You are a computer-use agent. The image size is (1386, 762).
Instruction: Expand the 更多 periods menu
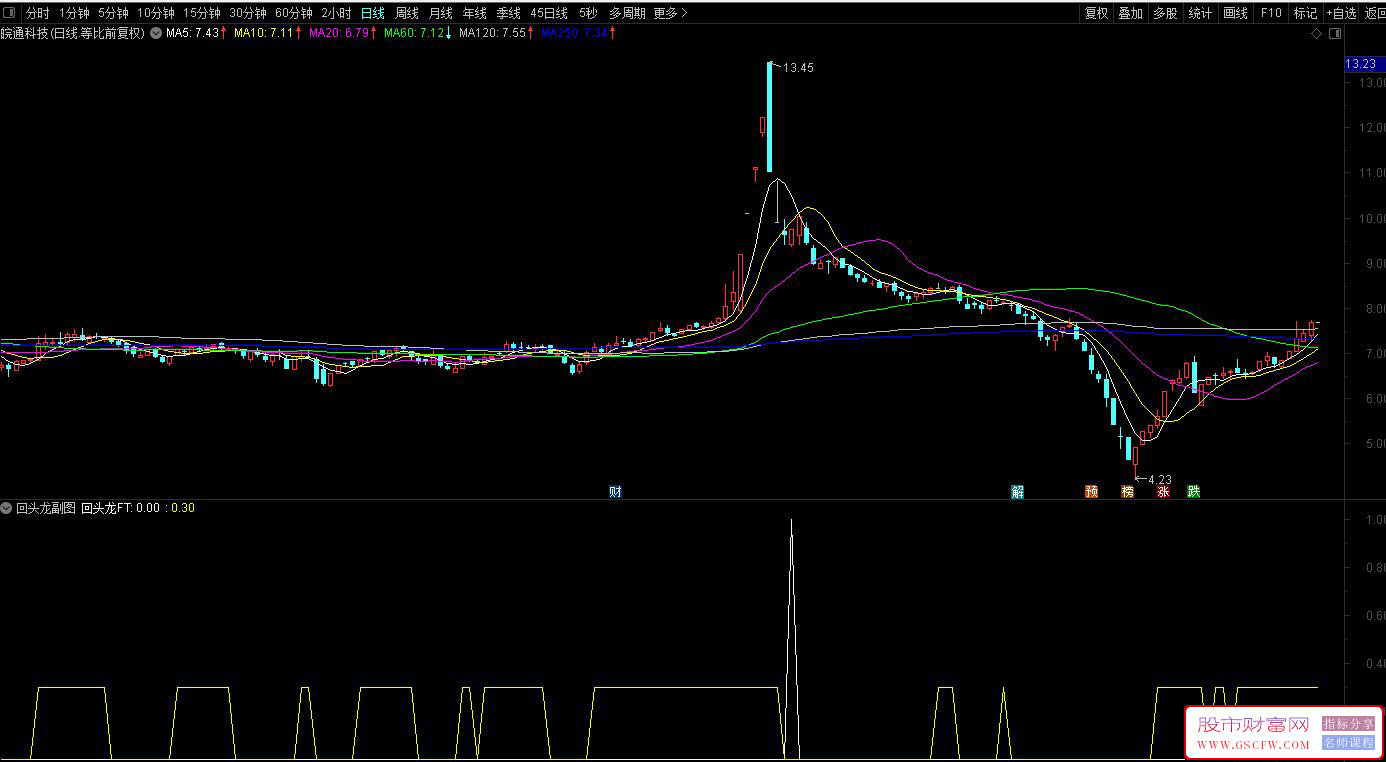[x=669, y=13]
